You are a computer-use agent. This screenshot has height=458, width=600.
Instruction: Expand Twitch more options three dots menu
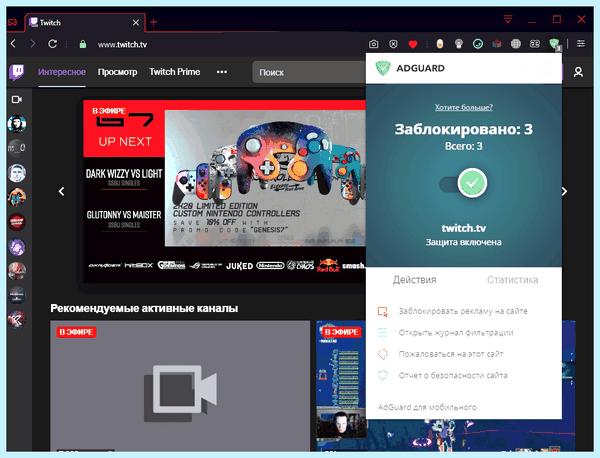222,72
